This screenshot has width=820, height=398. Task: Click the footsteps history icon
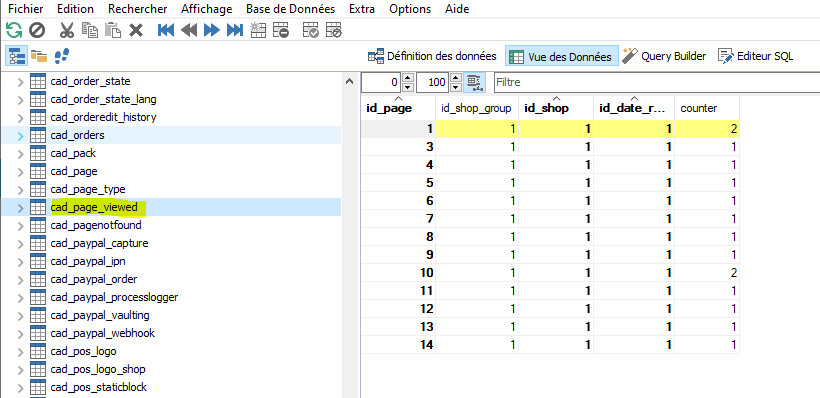click(x=62, y=55)
